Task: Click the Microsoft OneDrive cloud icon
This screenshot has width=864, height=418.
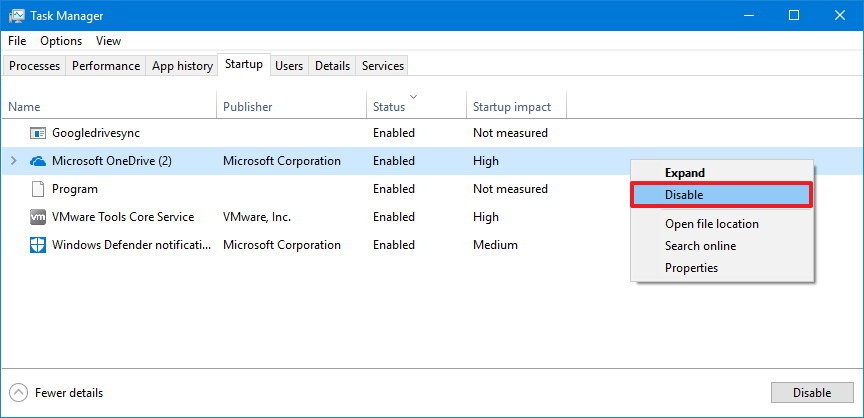Action: click(x=37, y=161)
